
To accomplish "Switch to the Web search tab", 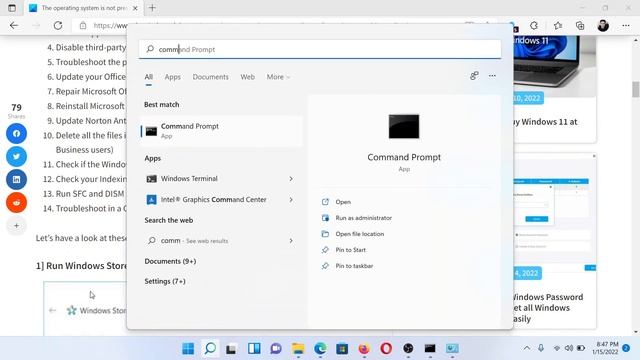I will coord(247,77).
